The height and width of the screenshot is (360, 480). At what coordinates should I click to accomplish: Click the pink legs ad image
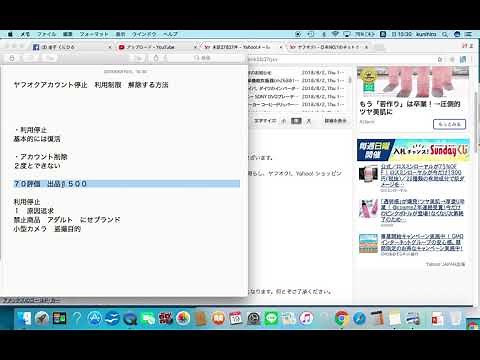point(413,81)
